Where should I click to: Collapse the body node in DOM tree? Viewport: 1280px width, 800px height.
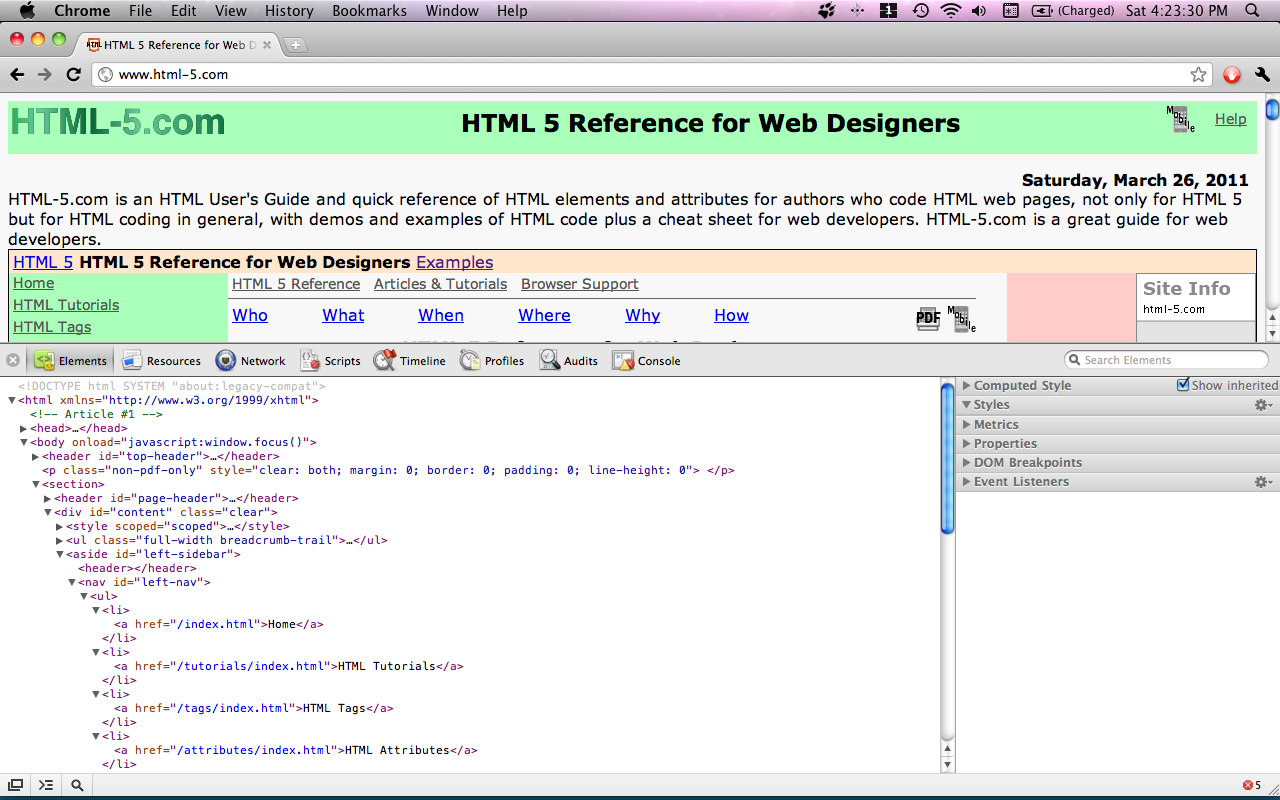pyautogui.click(x=24, y=442)
